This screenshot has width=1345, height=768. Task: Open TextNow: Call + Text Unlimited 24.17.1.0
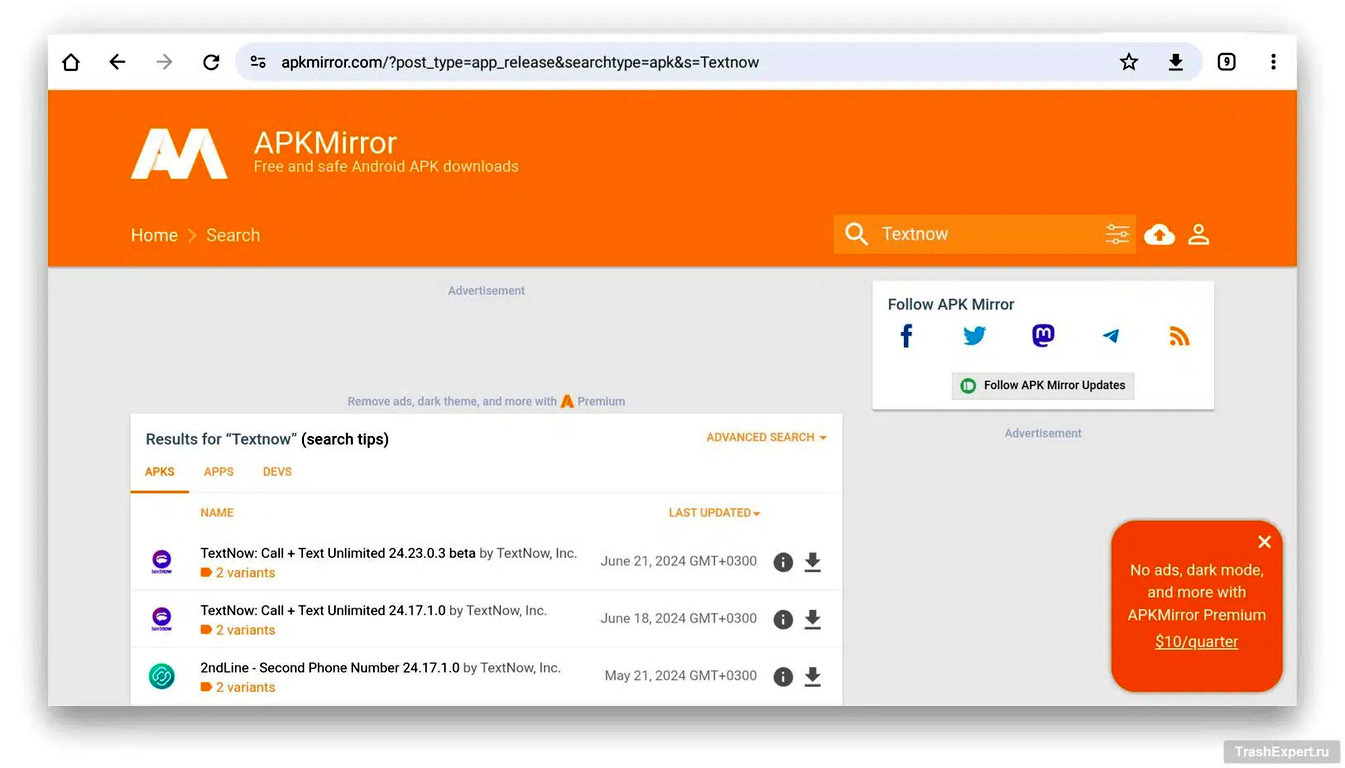[x=323, y=610]
